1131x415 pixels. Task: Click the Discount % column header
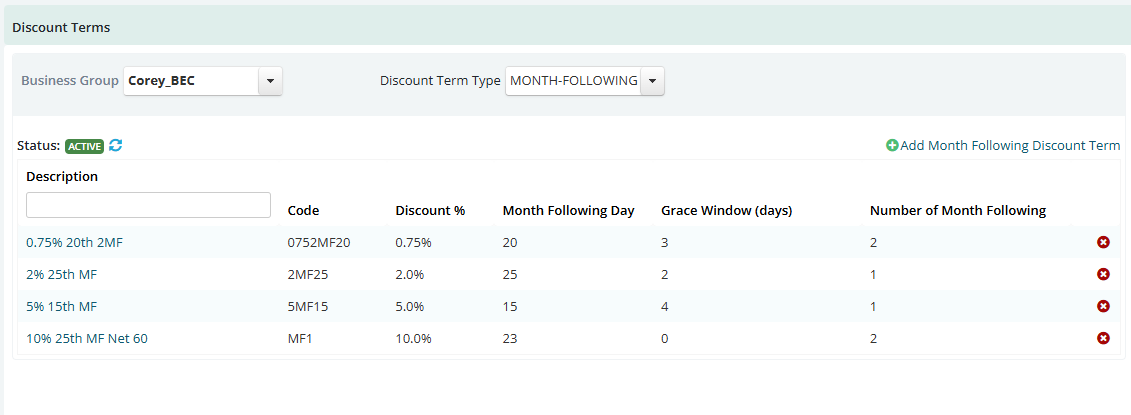coord(431,211)
